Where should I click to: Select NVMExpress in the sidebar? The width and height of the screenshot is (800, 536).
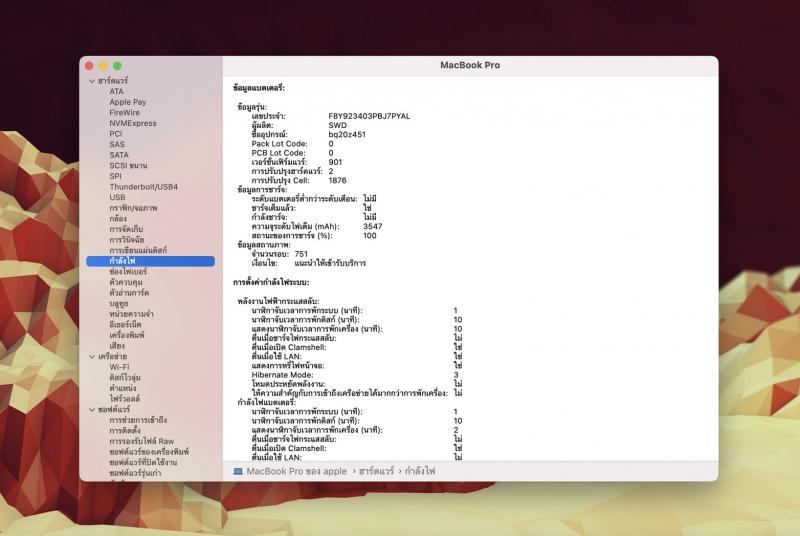click(133, 123)
